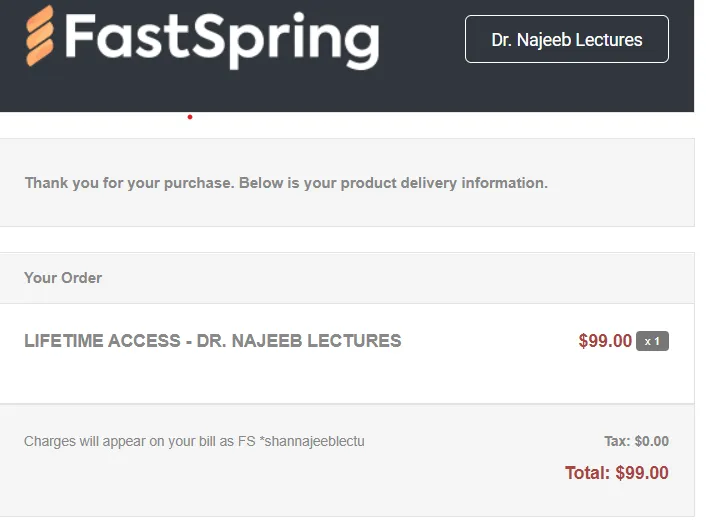Viewport: 706px width, 528px height.
Task: Click the FastSpring wordmark text
Action: point(222,41)
